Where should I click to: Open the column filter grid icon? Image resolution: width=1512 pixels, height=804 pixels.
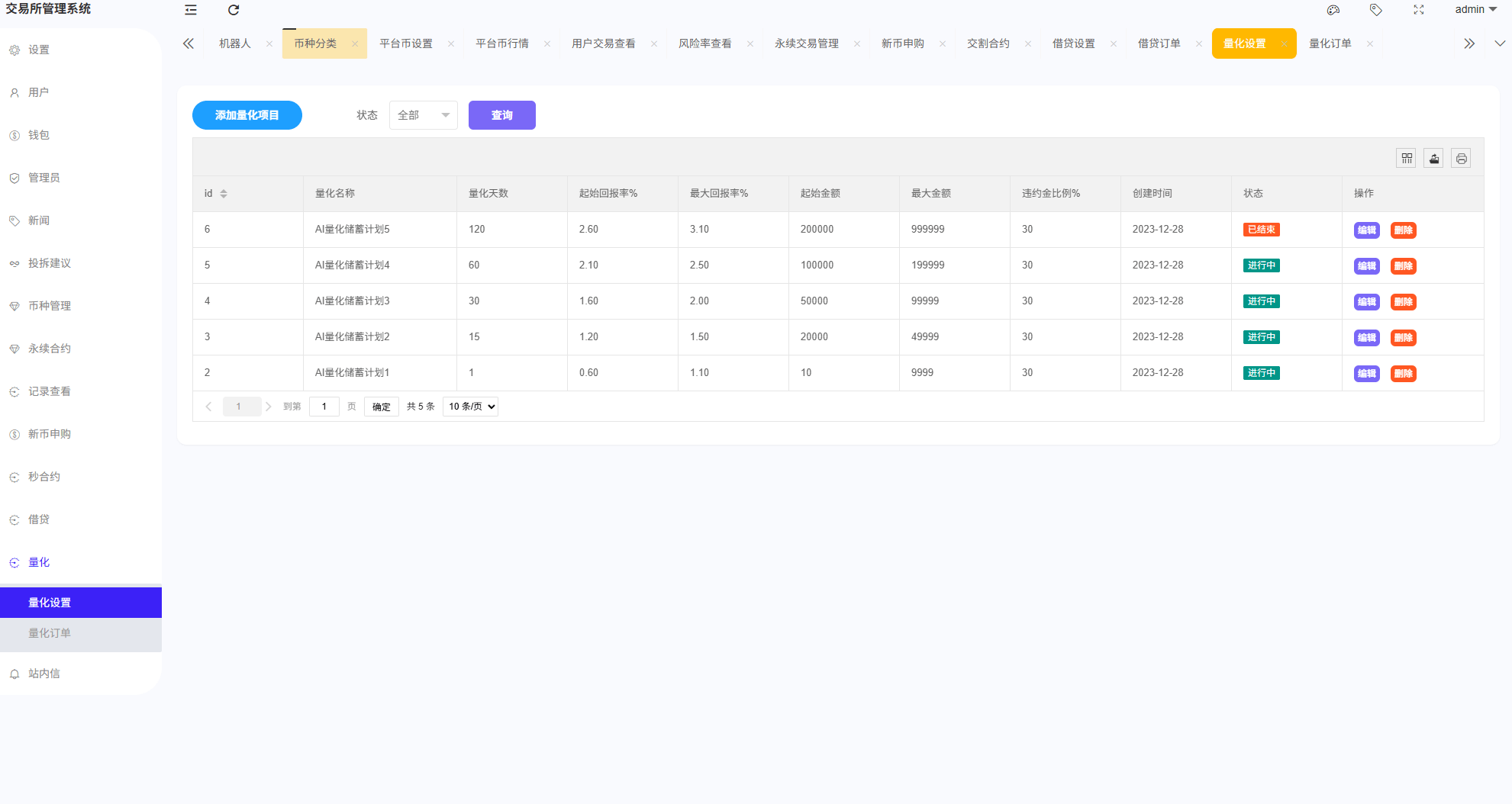(1407, 159)
